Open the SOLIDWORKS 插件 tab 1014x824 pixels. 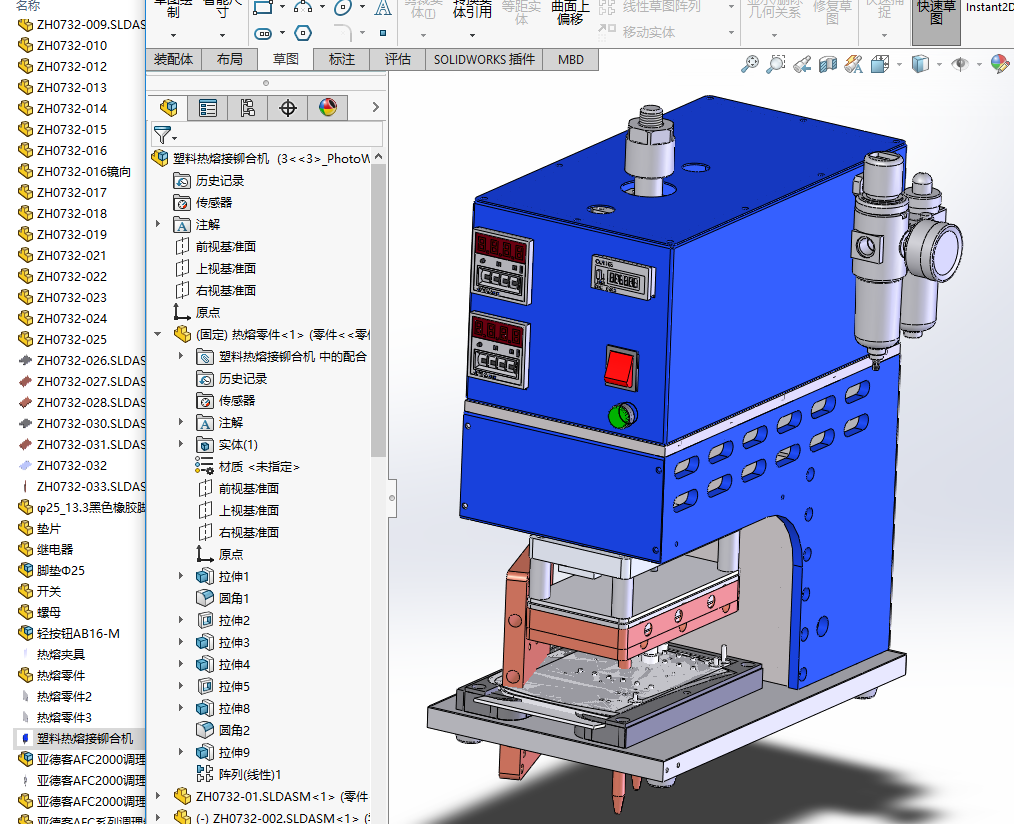point(484,59)
